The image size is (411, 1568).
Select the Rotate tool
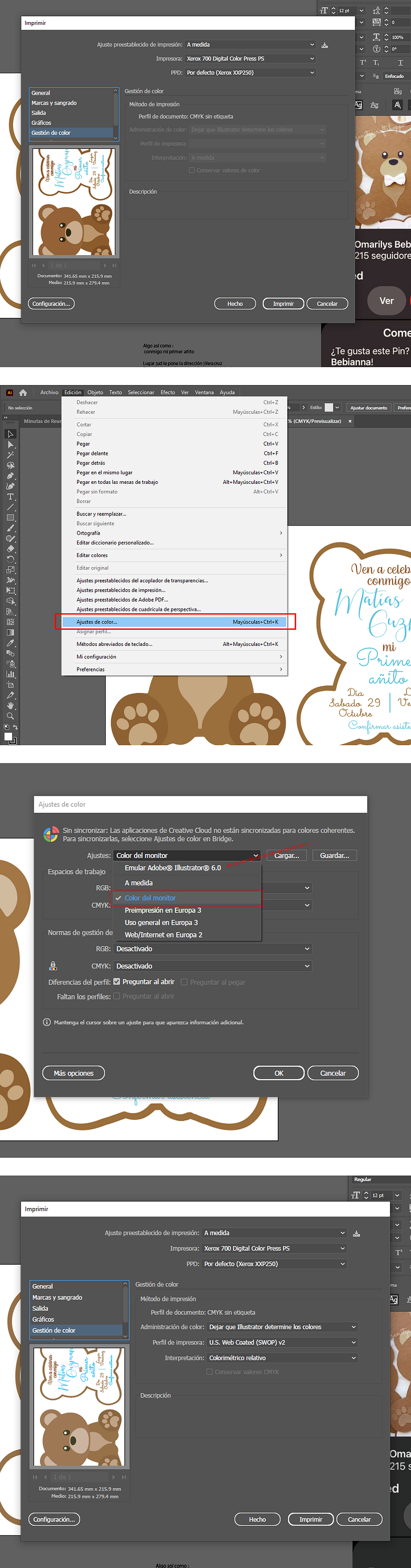point(11,559)
